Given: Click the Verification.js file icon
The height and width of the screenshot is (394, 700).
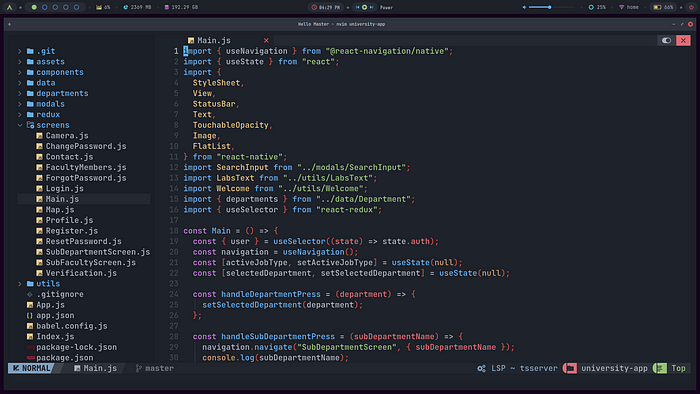Looking at the screenshot, I should pyautogui.click(x=39, y=273).
